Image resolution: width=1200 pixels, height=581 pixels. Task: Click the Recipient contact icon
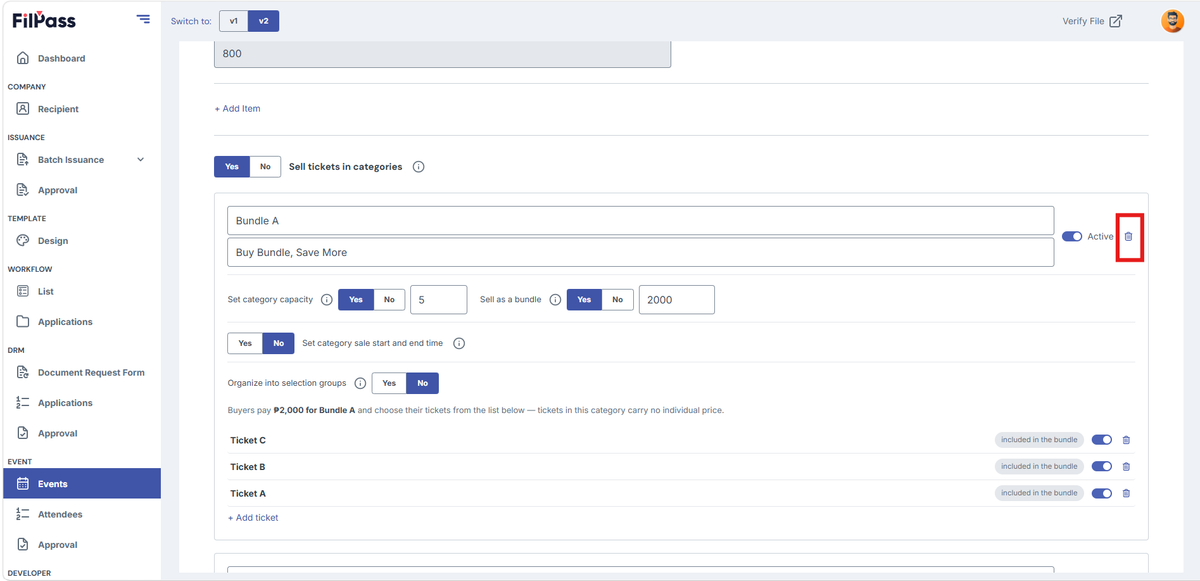[x=23, y=109]
